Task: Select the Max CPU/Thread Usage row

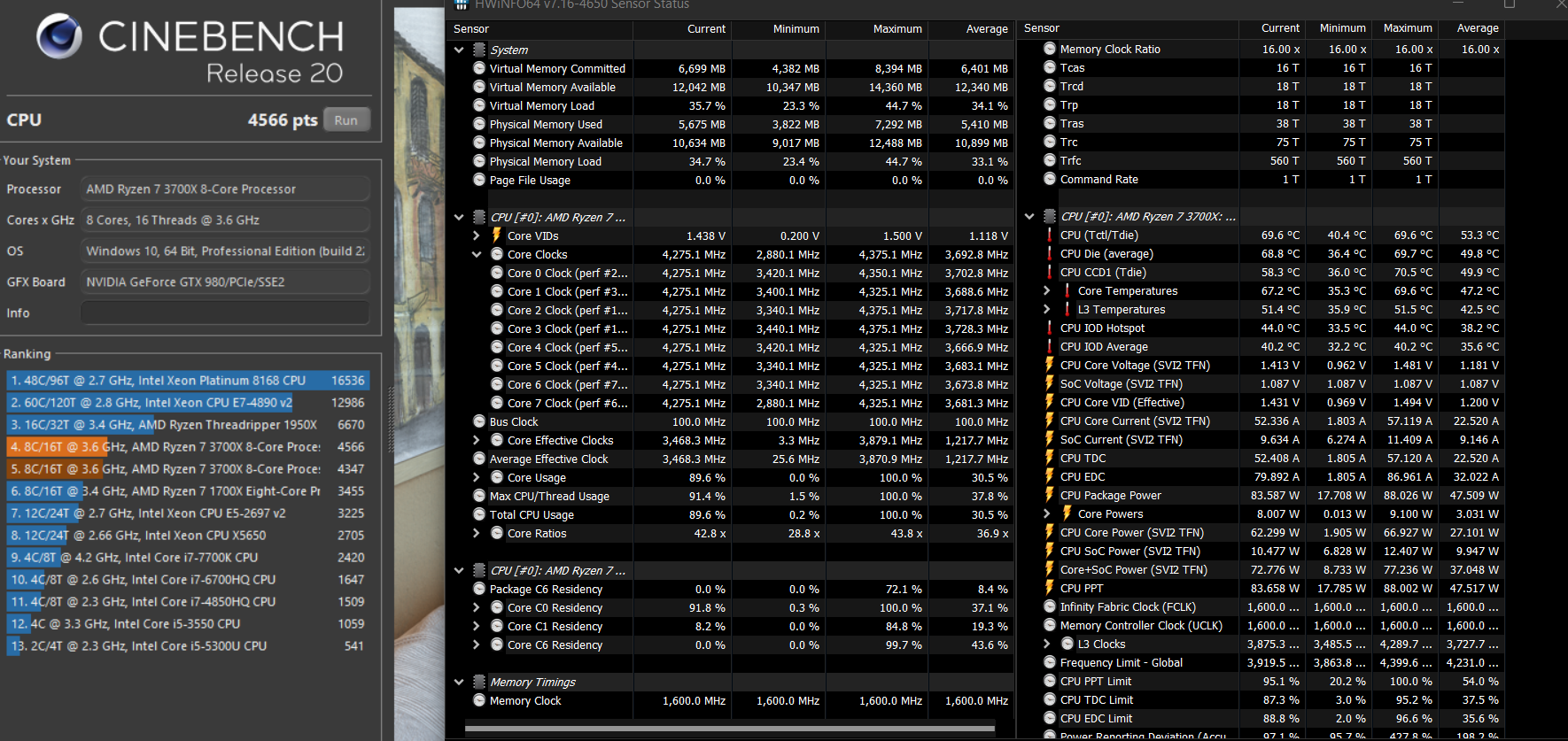Action: [x=732, y=496]
